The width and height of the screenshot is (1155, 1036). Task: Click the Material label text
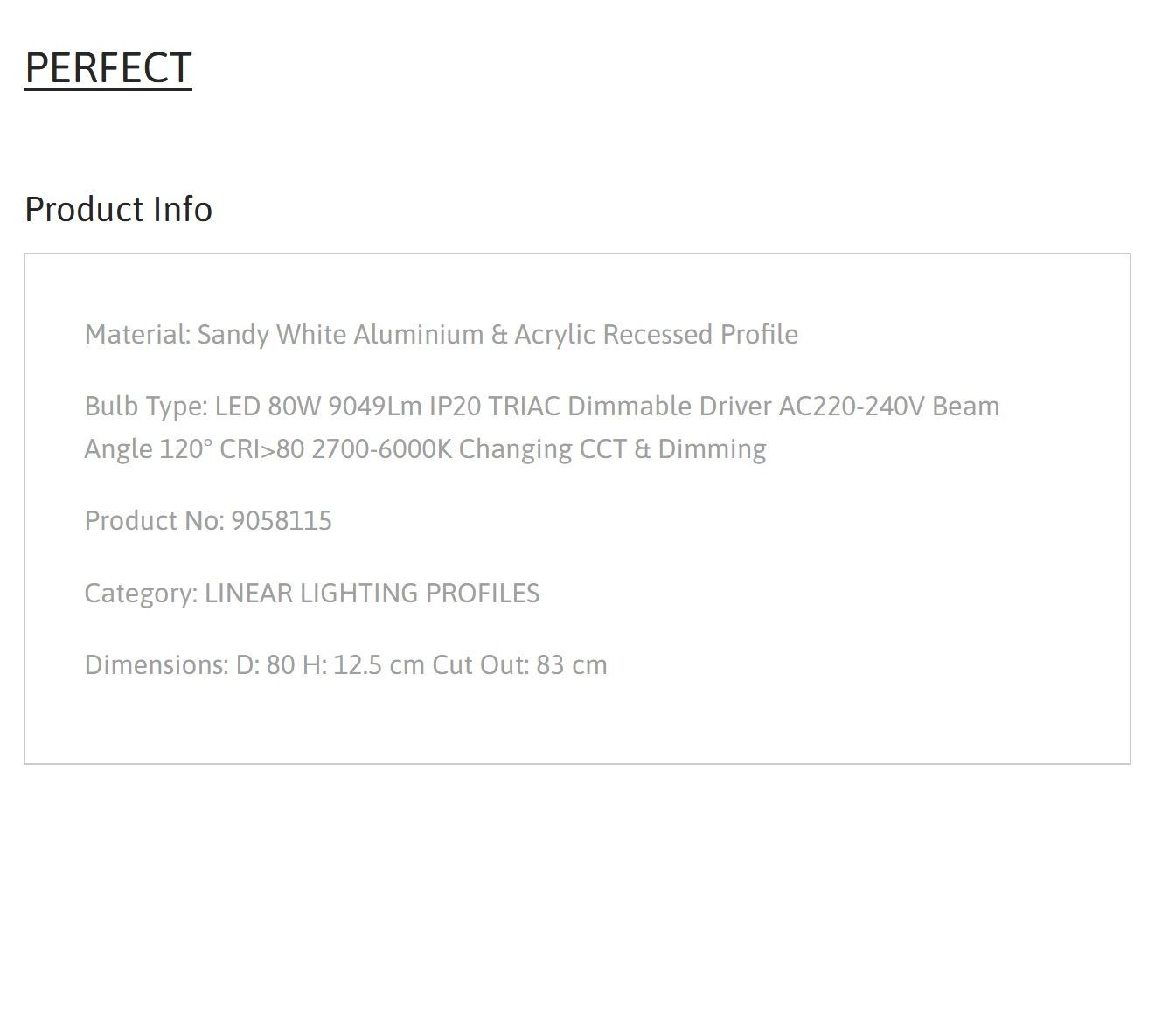coord(137,334)
